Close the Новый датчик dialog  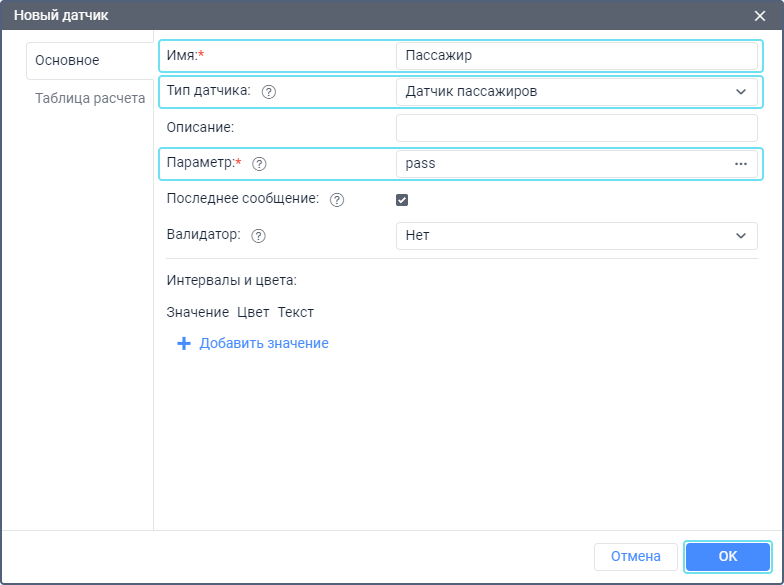760,15
